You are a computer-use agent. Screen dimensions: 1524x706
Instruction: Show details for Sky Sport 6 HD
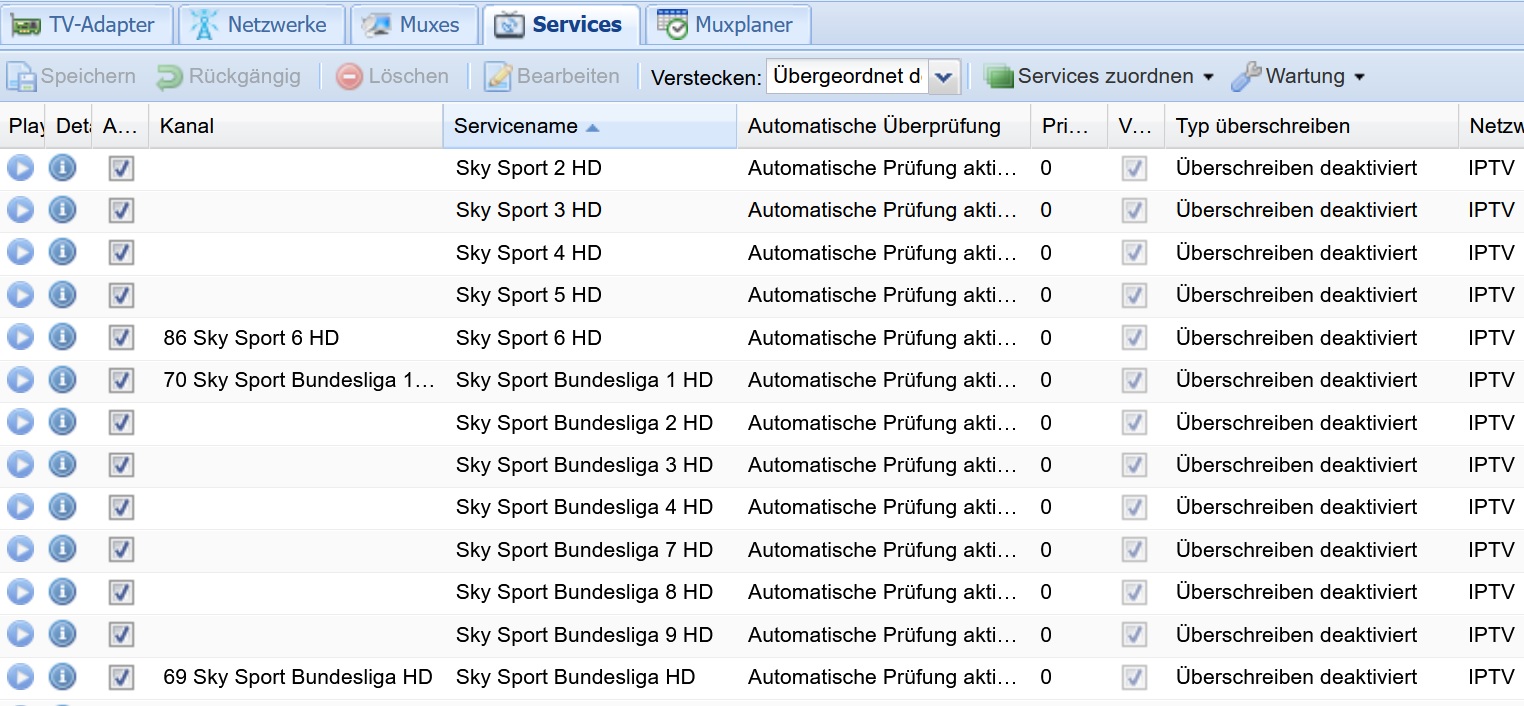(x=62, y=338)
